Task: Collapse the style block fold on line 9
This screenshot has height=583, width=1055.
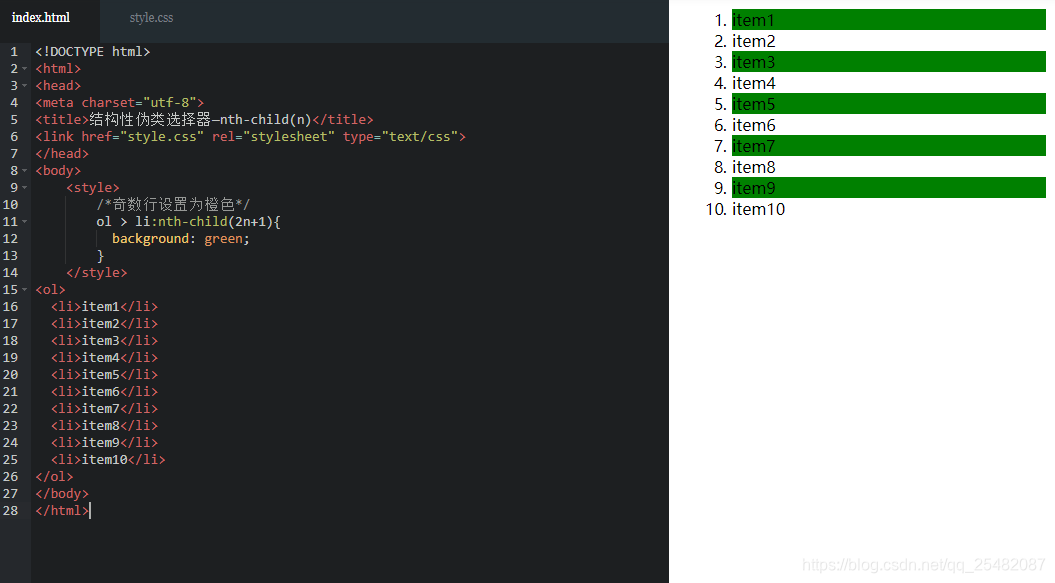Action: coord(25,188)
